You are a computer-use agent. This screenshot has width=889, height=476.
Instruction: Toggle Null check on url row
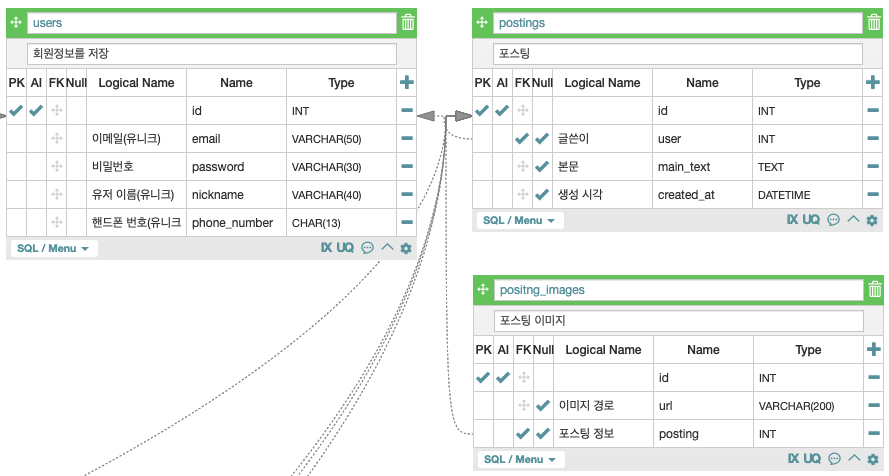pyautogui.click(x=543, y=405)
